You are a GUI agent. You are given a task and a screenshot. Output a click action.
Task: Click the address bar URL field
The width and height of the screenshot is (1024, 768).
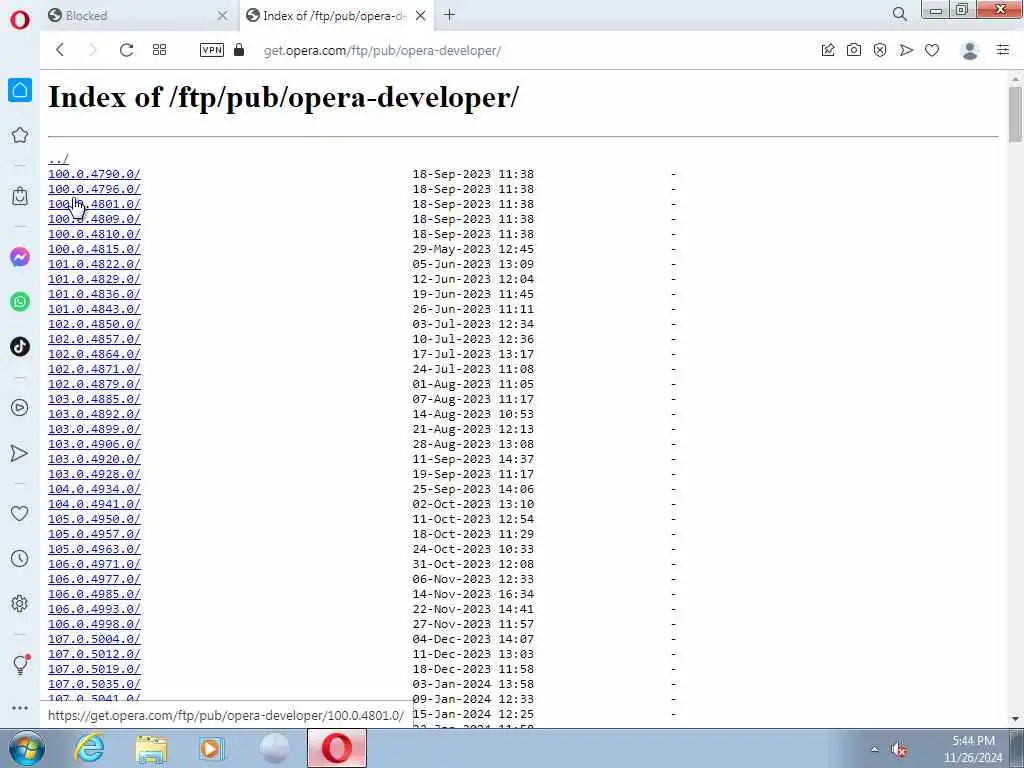click(x=382, y=50)
